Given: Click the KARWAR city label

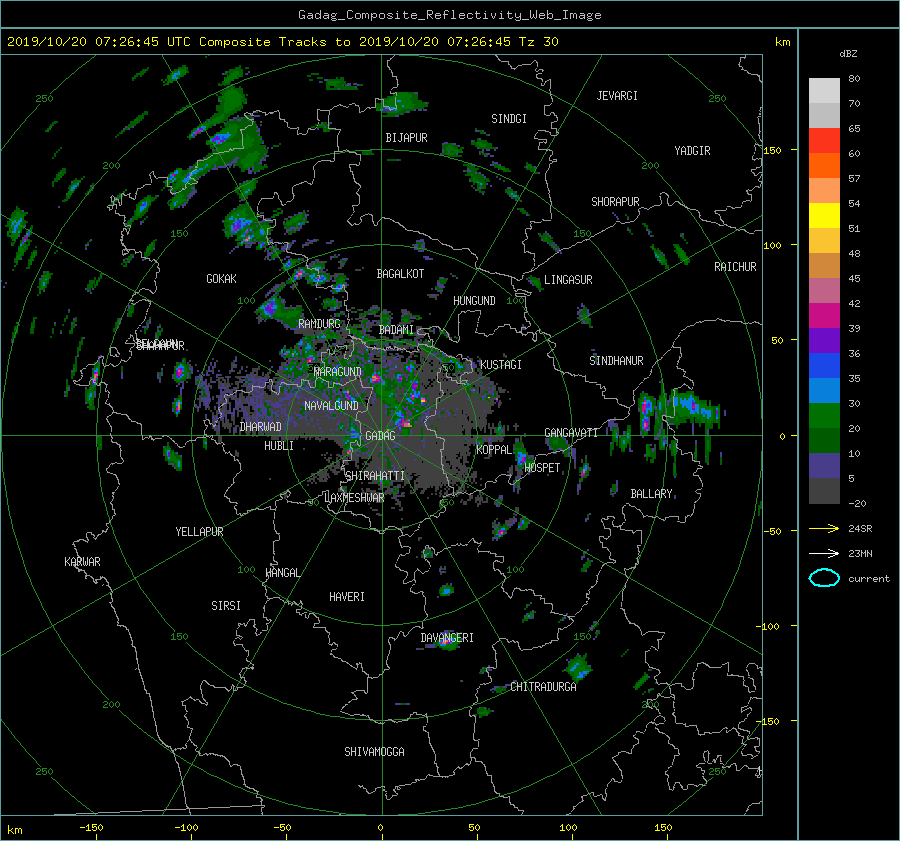Looking at the screenshot, I should (x=82, y=561).
